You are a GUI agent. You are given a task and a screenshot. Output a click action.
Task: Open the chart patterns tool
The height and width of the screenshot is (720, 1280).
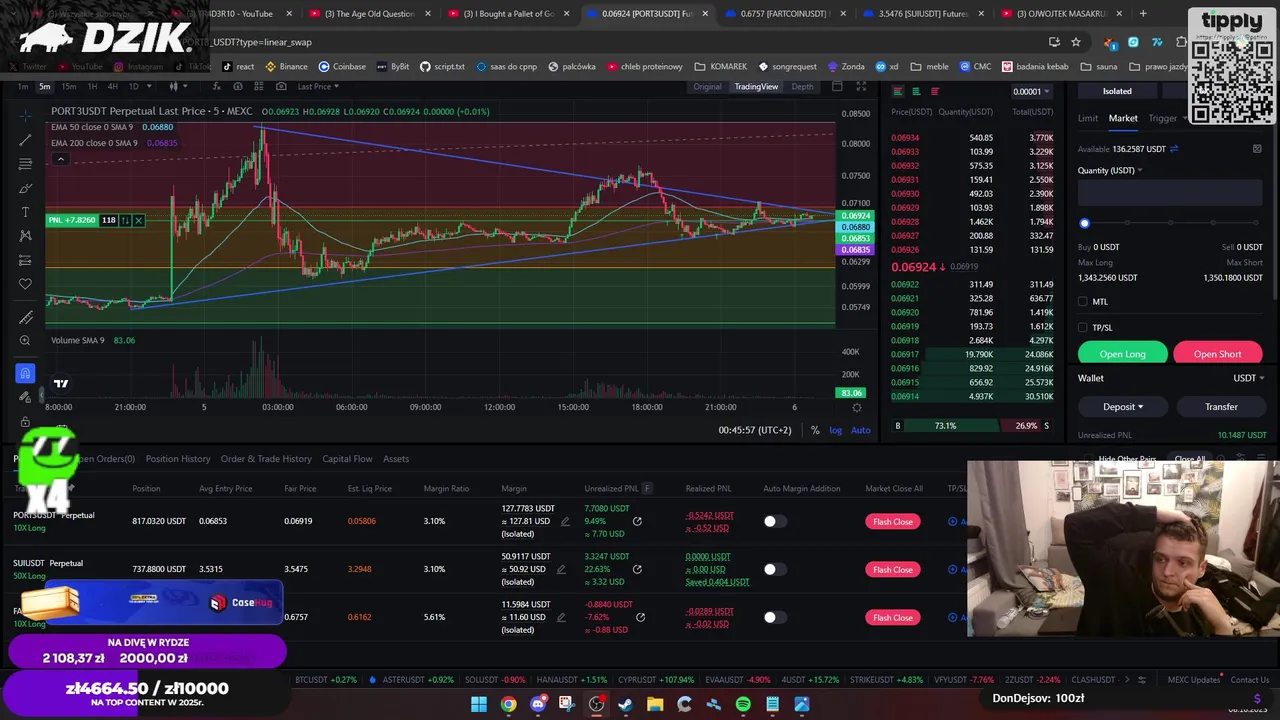point(25,236)
